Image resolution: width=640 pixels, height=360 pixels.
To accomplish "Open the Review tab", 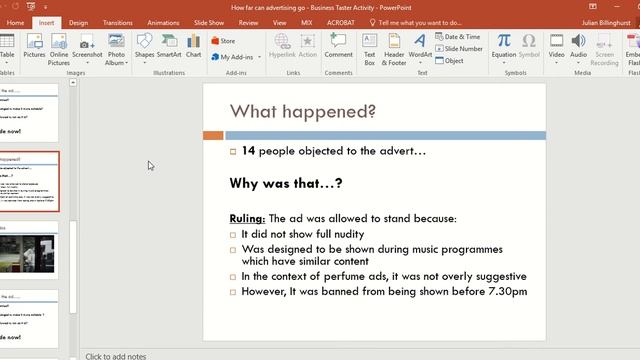I will (x=248, y=23).
